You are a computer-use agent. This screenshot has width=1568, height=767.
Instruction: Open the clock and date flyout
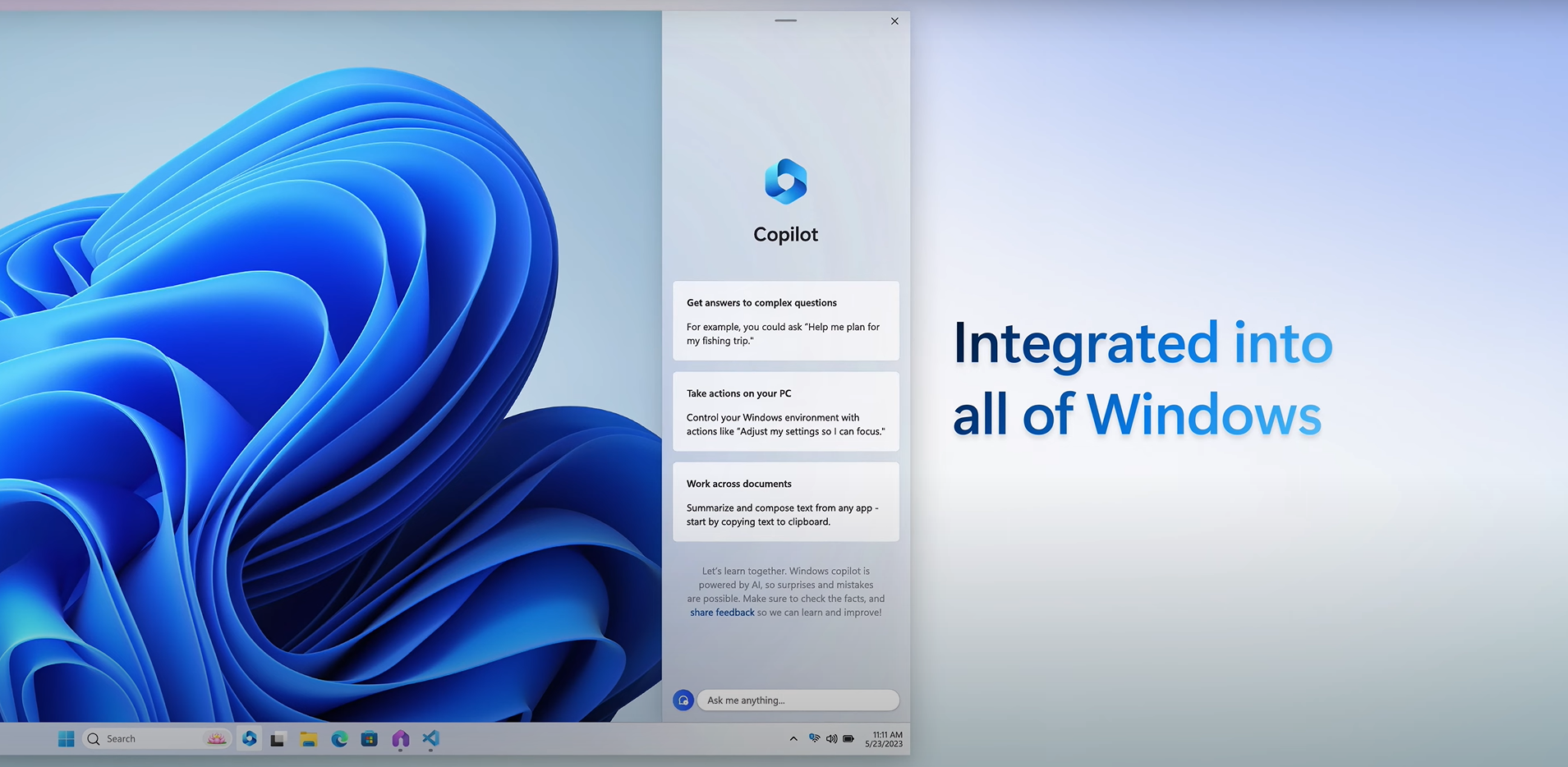point(884,739)
